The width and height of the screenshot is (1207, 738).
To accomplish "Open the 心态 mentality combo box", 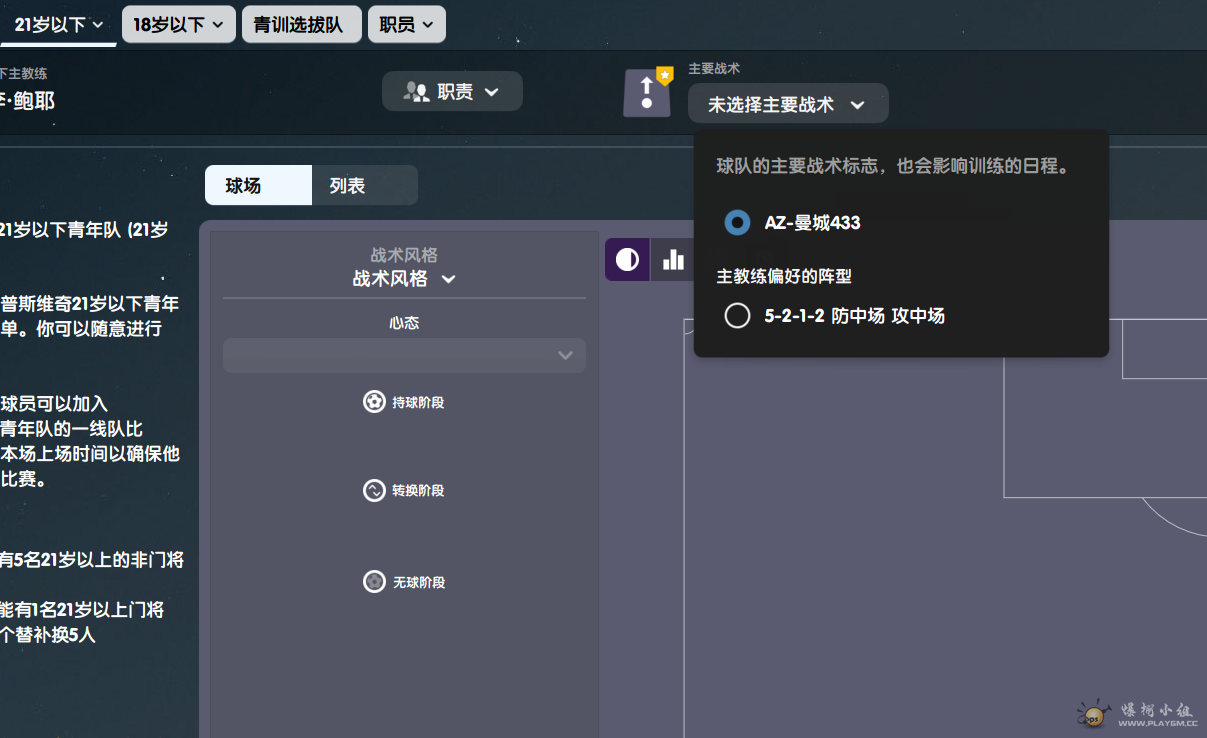I will click(x=404, y=355).
